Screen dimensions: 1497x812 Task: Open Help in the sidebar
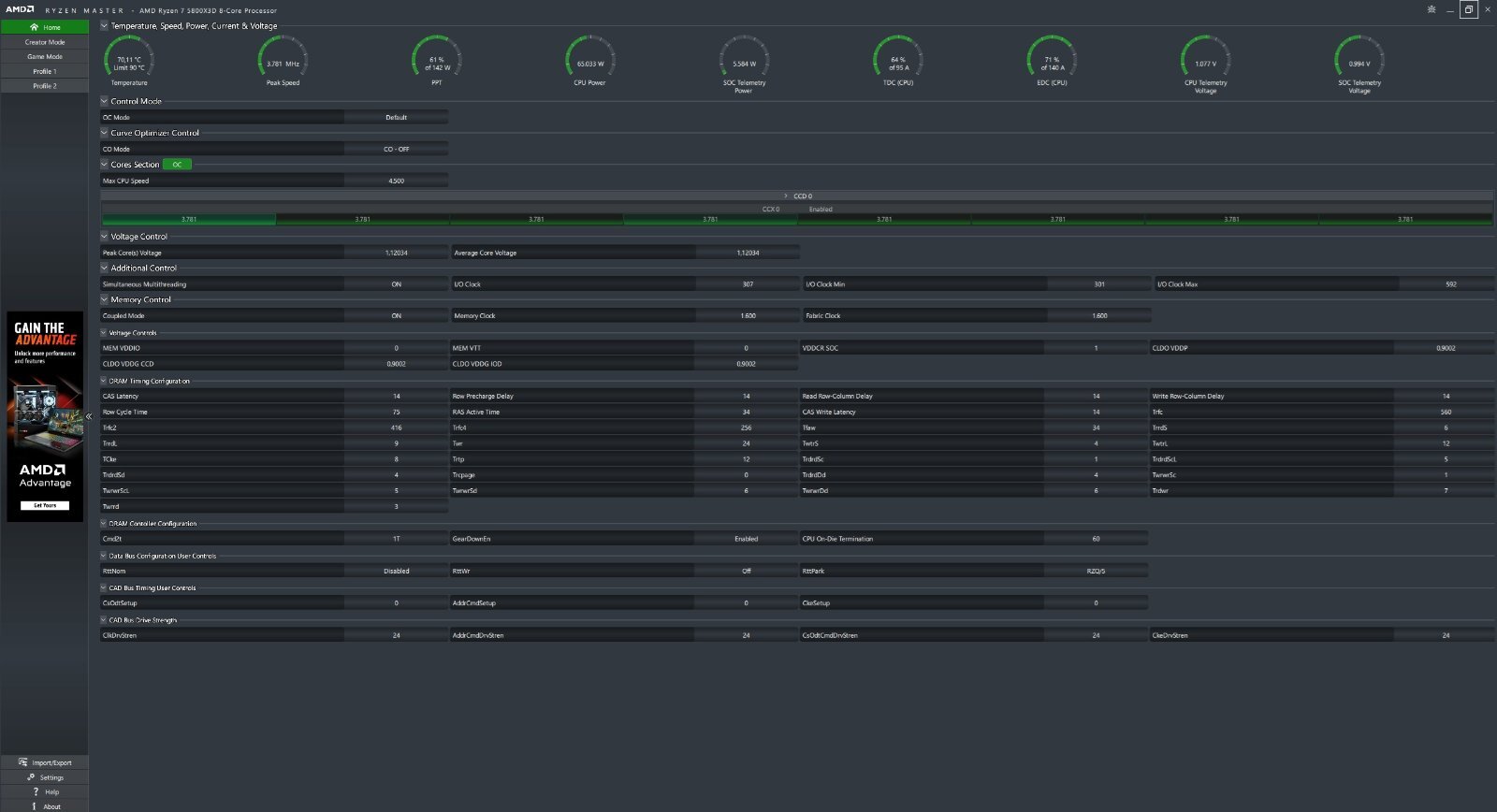(x=45, y=791)
